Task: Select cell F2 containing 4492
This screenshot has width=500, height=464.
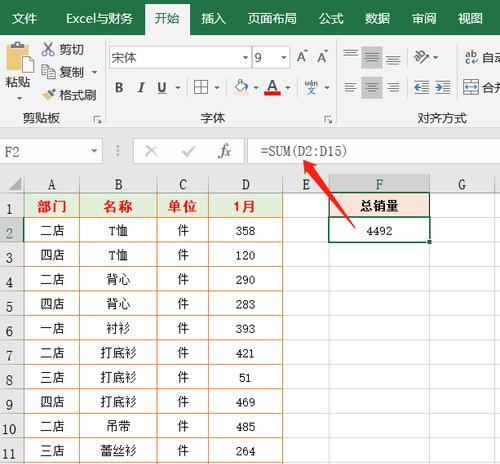Action: [379, 230]
